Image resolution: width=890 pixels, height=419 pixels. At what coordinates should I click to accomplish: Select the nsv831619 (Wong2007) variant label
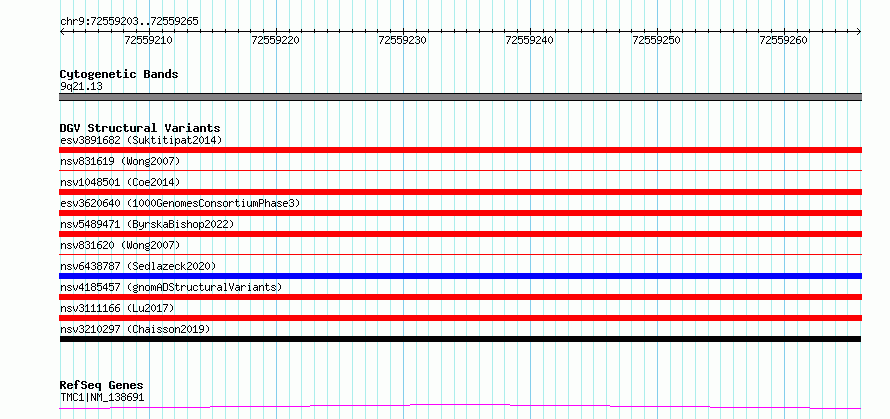coord(120,161)
